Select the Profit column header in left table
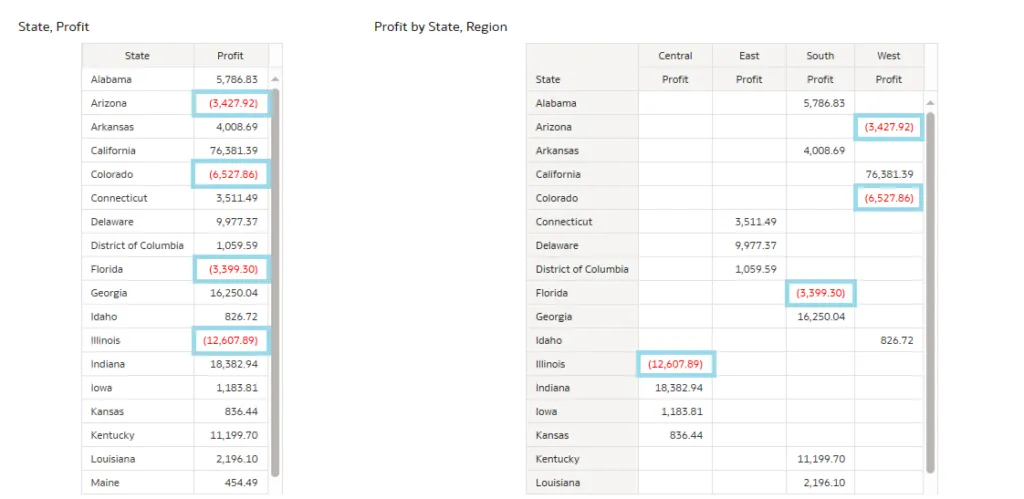The image size is (1024, 499). 230,56
